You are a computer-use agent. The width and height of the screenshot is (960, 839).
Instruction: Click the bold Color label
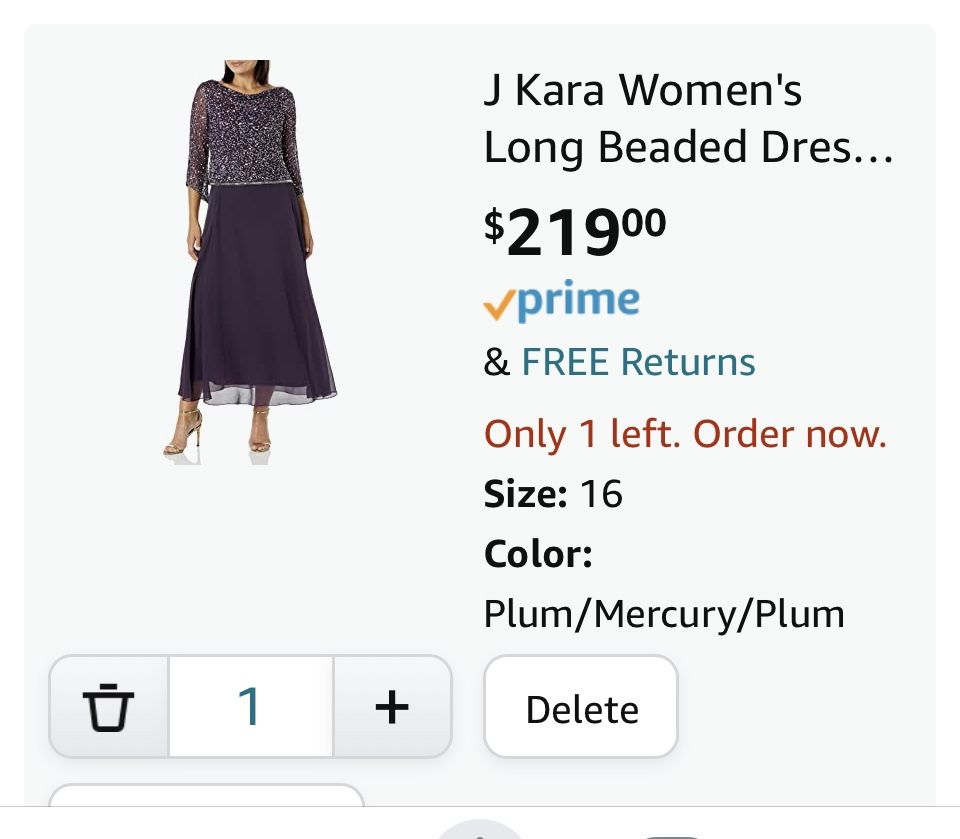(x=538, y=553)
